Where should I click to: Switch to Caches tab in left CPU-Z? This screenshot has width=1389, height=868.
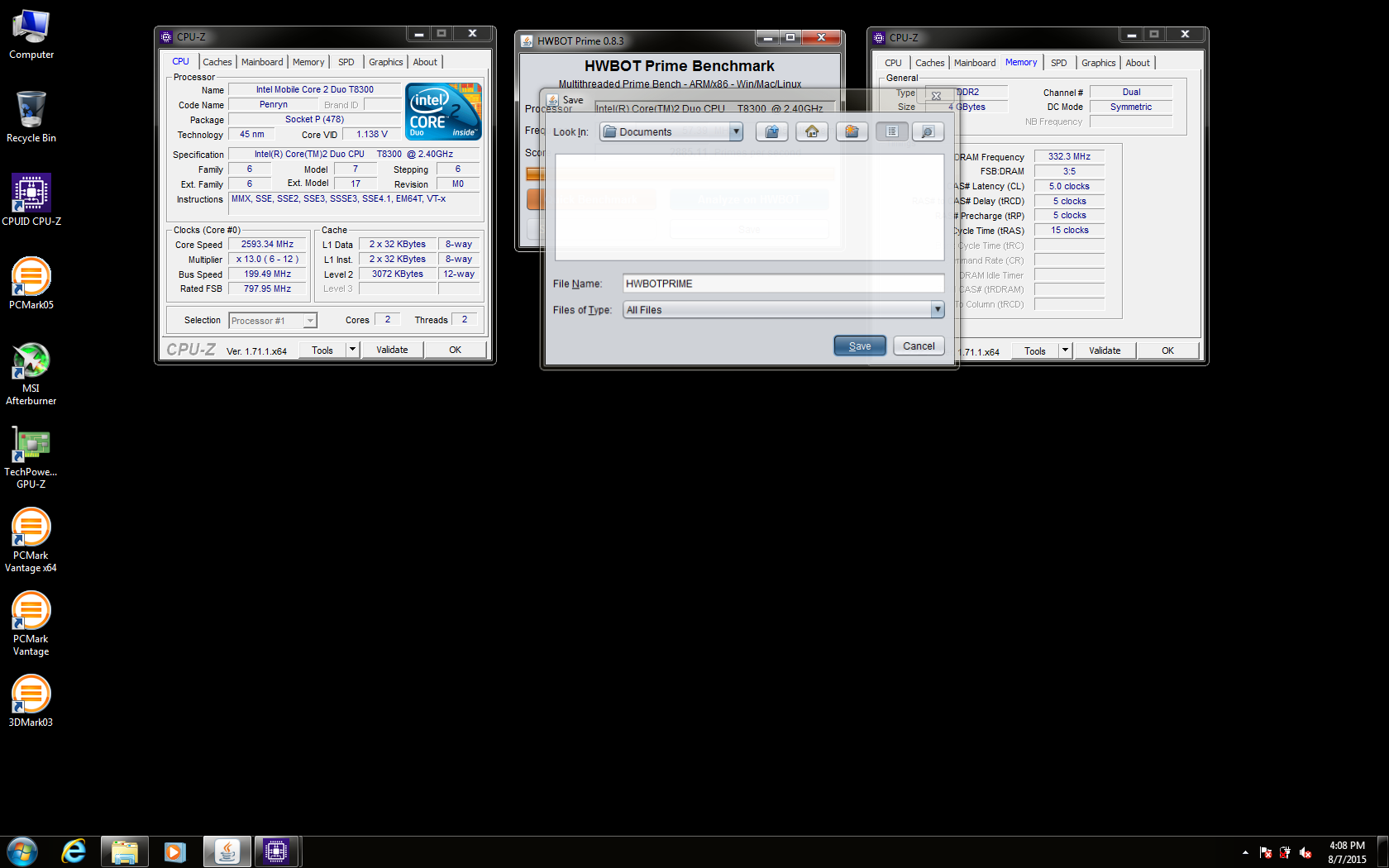pyautogui.click(x=217, y=62)
